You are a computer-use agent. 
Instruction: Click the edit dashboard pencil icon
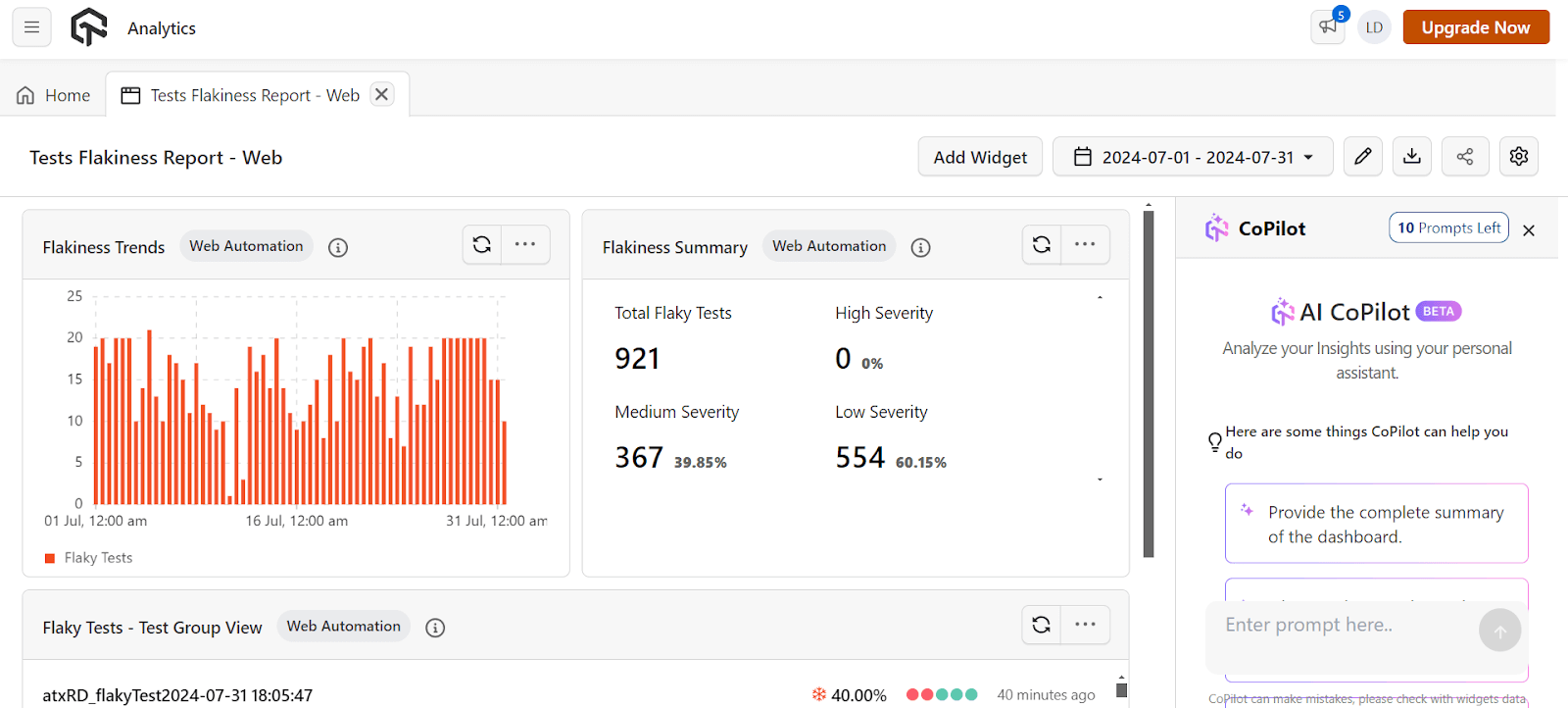pos(1363,157)
